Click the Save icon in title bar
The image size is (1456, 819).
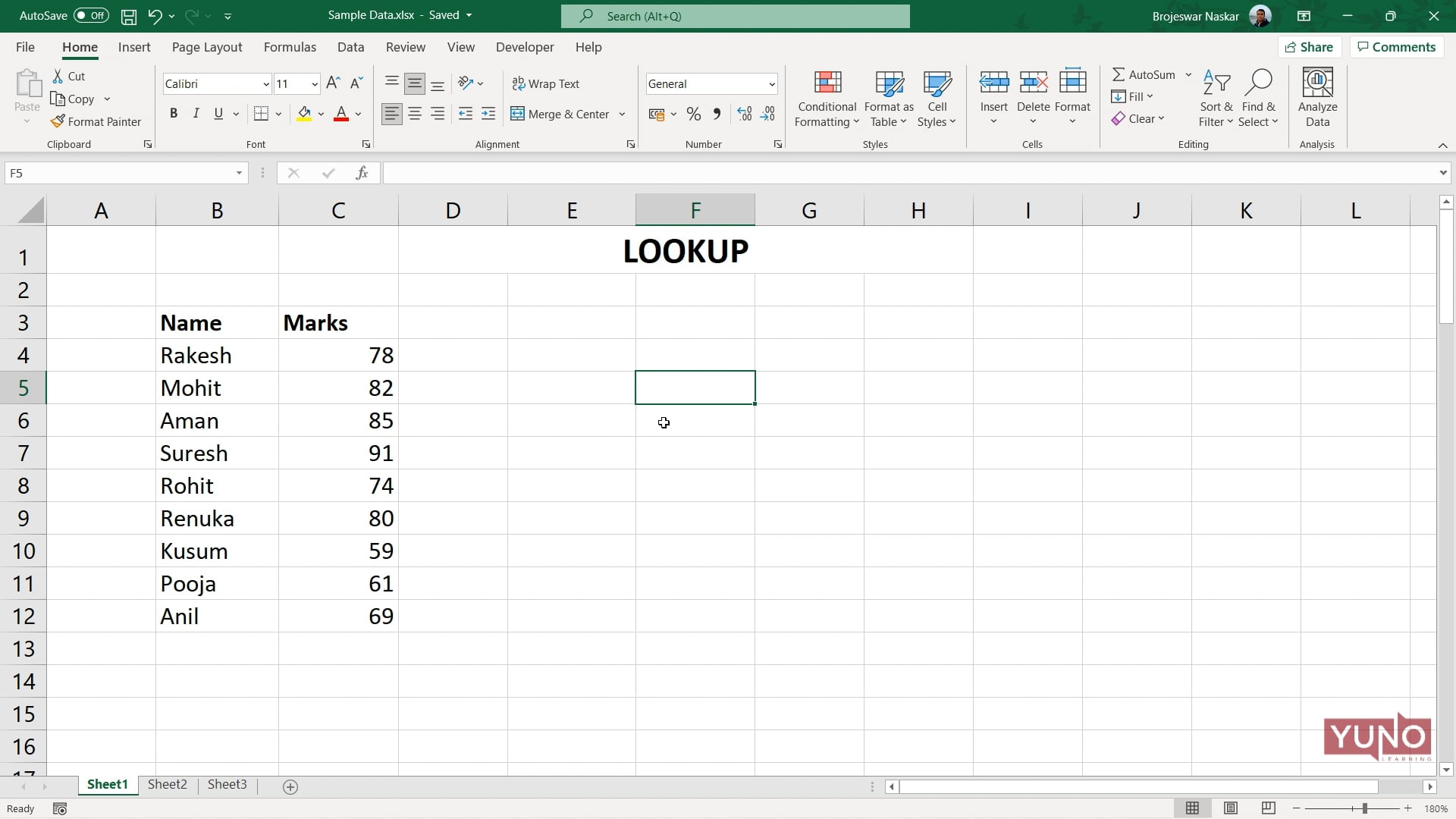pyautogui.click(x=129, y=16)
